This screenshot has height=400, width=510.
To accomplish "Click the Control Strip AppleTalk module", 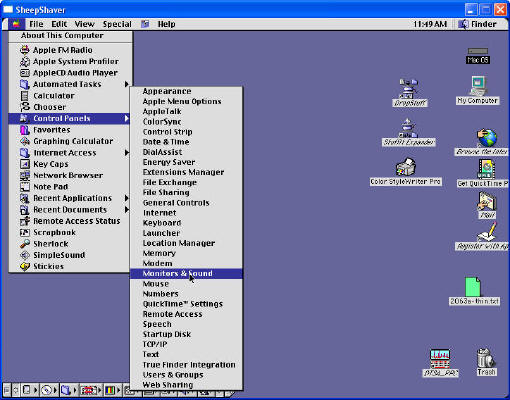I will 30,390.
